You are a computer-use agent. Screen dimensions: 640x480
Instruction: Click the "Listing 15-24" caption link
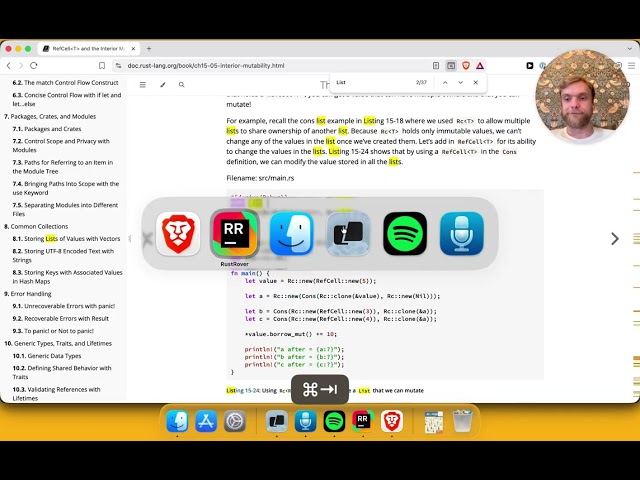point(243,391)
